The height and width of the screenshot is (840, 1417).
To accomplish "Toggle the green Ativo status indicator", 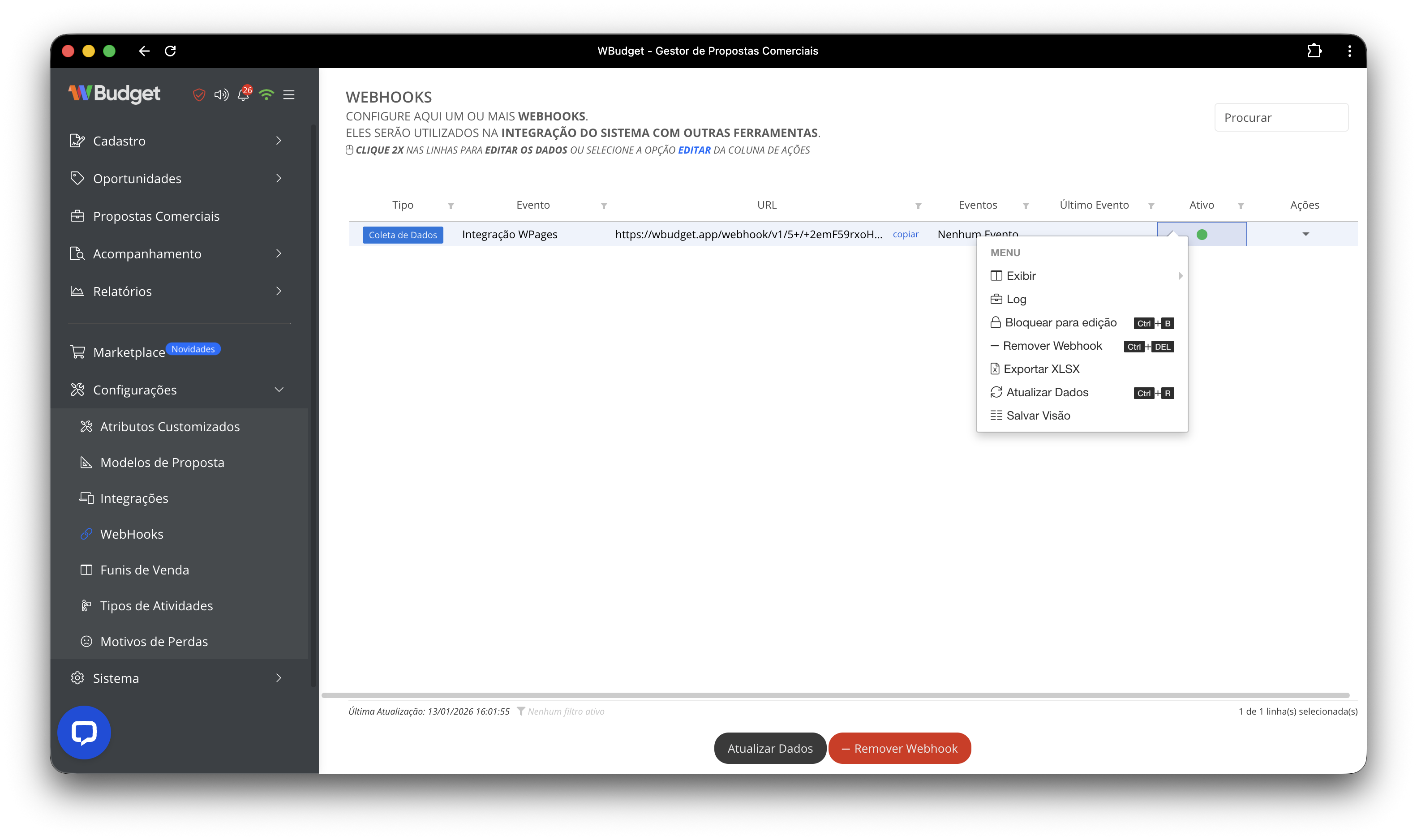I will pyautogui.click(x=1201, y=234).
